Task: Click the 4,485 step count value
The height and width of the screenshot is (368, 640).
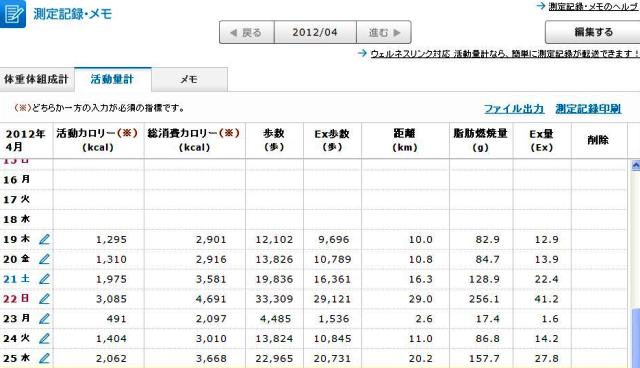Action: (276, 319)
